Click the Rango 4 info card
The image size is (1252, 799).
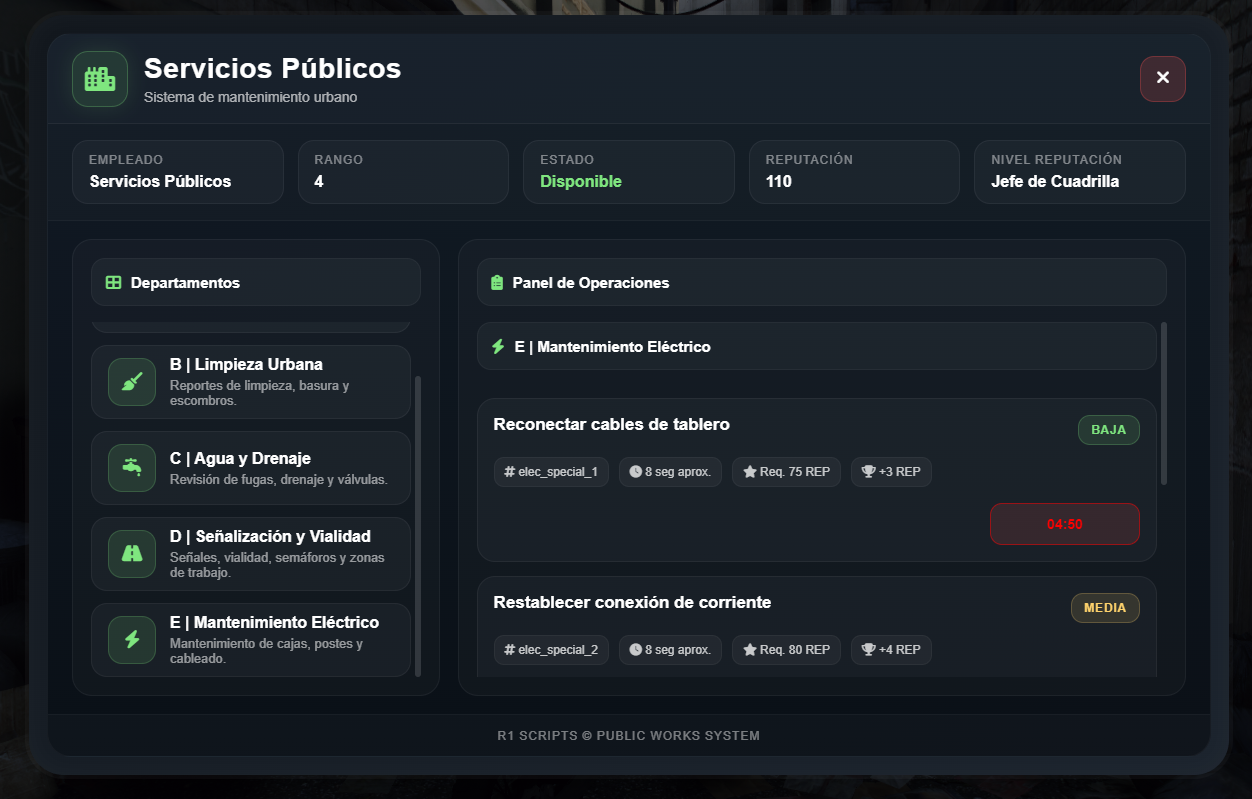pos(404,172)
